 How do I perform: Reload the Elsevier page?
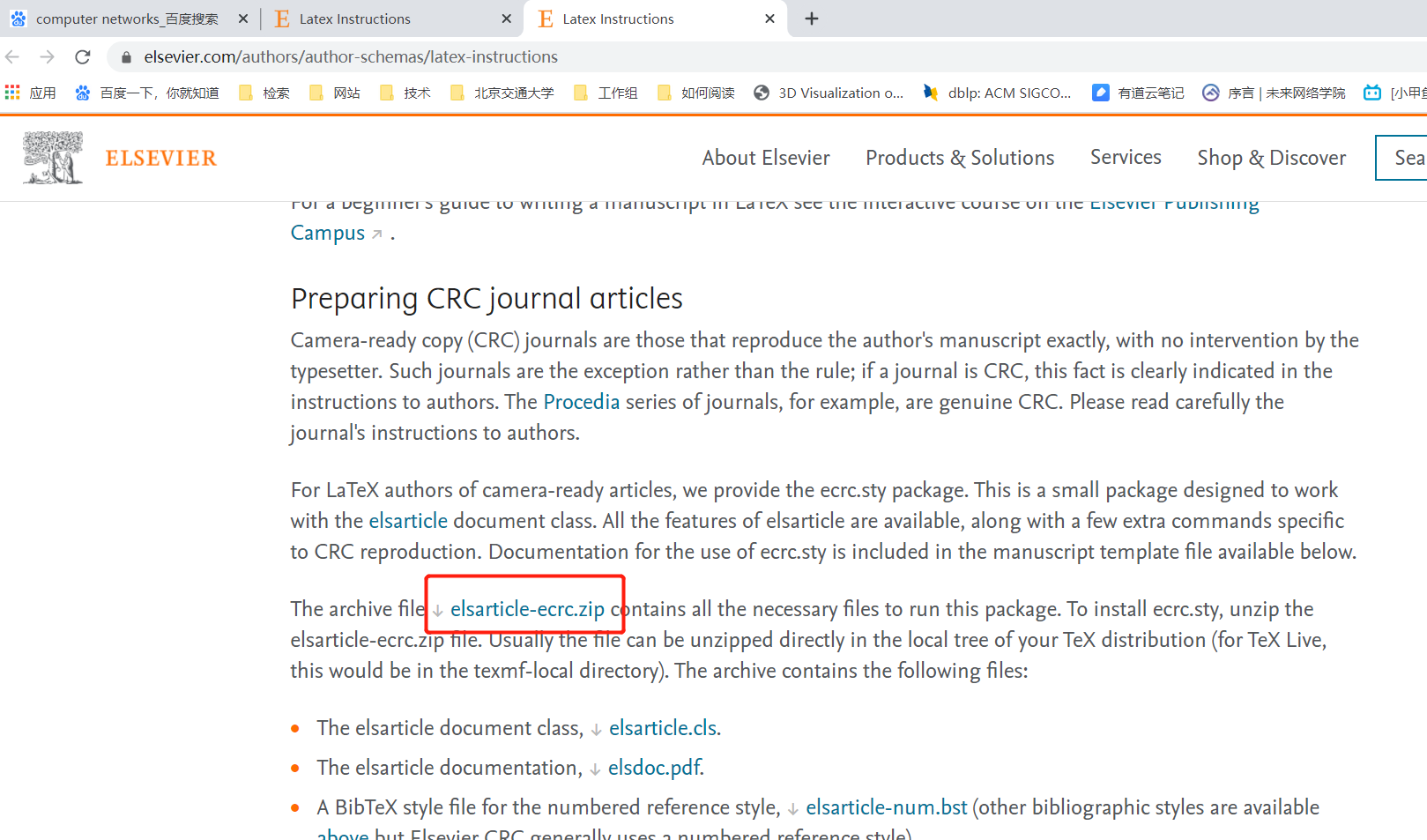[83, 57]
